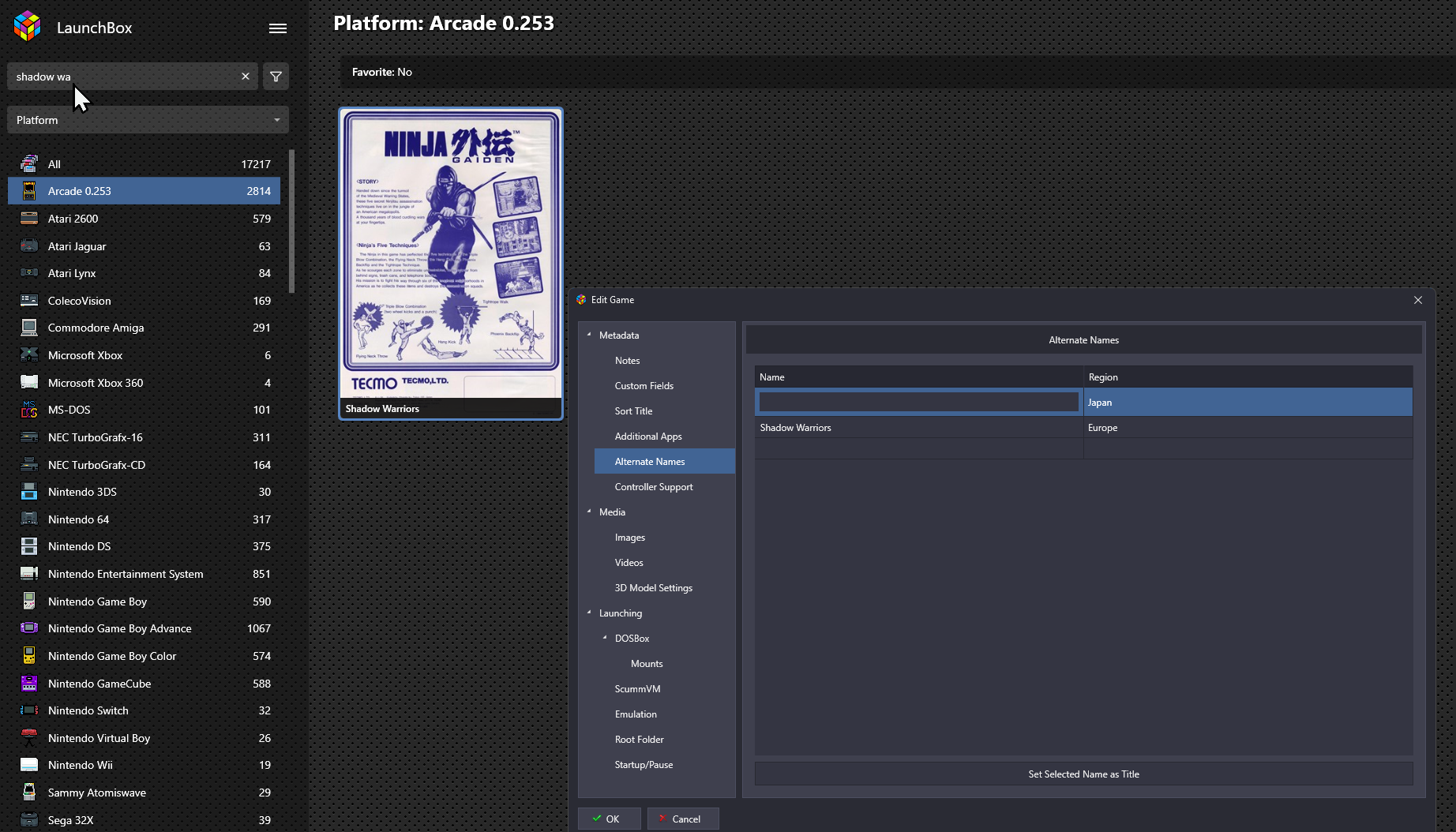Viewport: 1456px width, 832px height.
Task: Select the Europe region cell
Action: pyautogui.click(x=1248, y=428)
